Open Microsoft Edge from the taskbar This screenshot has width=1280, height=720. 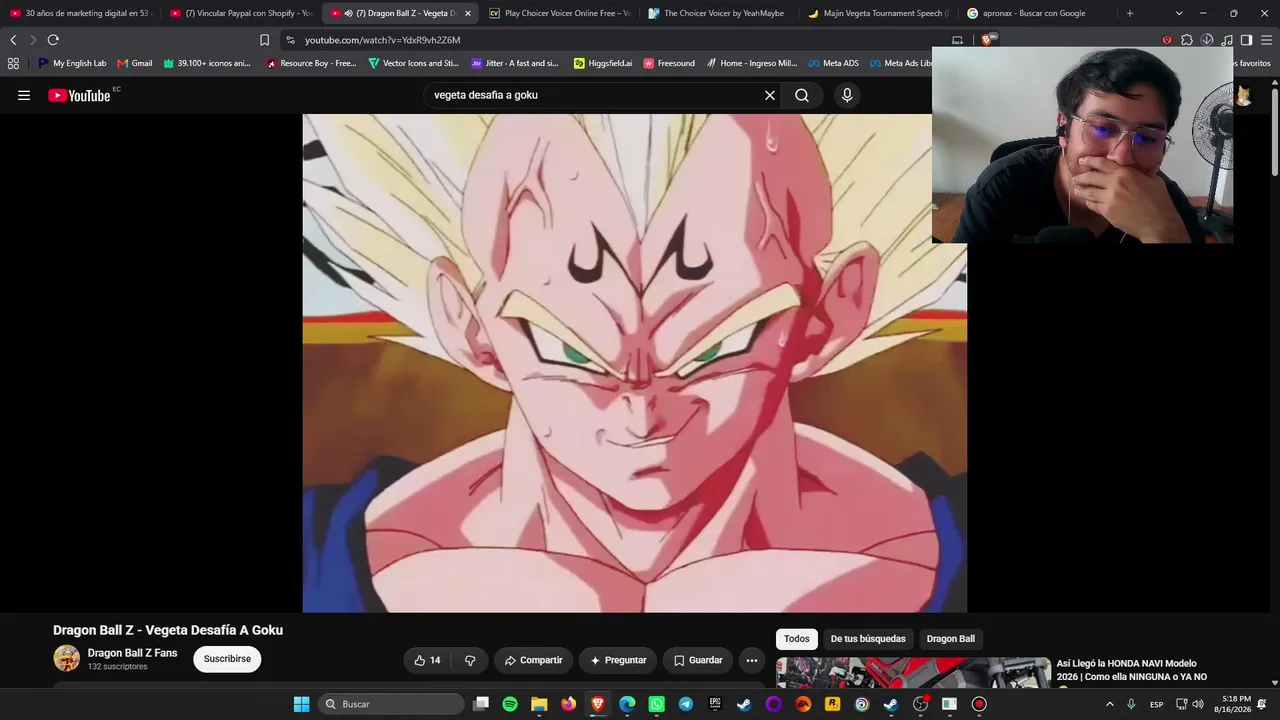pyautogui.click(x=627, y=704)
